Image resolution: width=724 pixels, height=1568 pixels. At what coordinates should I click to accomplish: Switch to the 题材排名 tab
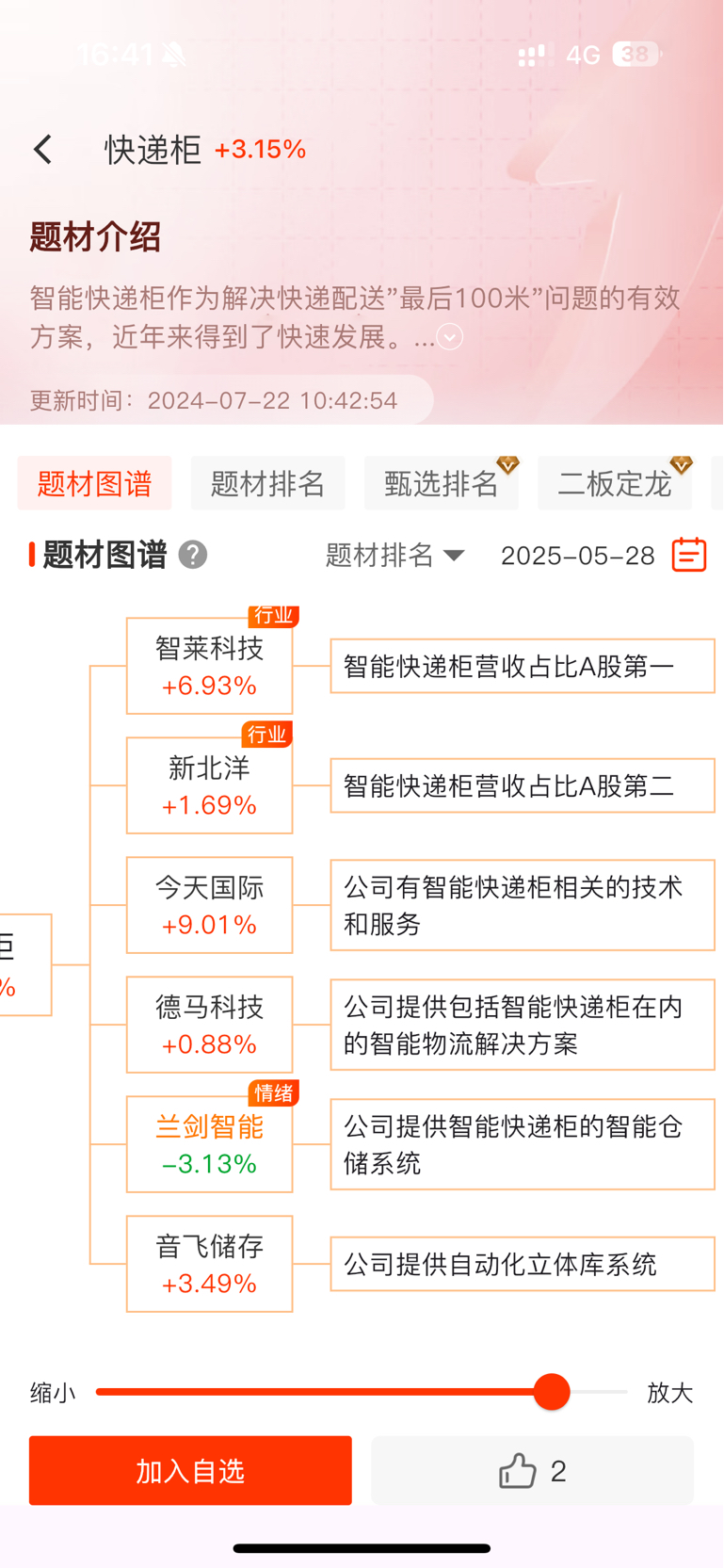267,483
